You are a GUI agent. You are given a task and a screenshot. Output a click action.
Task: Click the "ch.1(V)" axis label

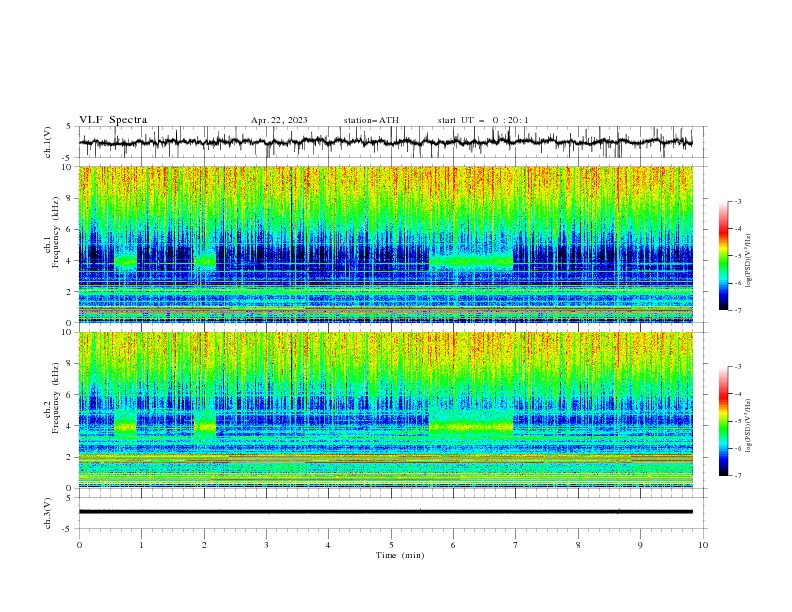48,142
